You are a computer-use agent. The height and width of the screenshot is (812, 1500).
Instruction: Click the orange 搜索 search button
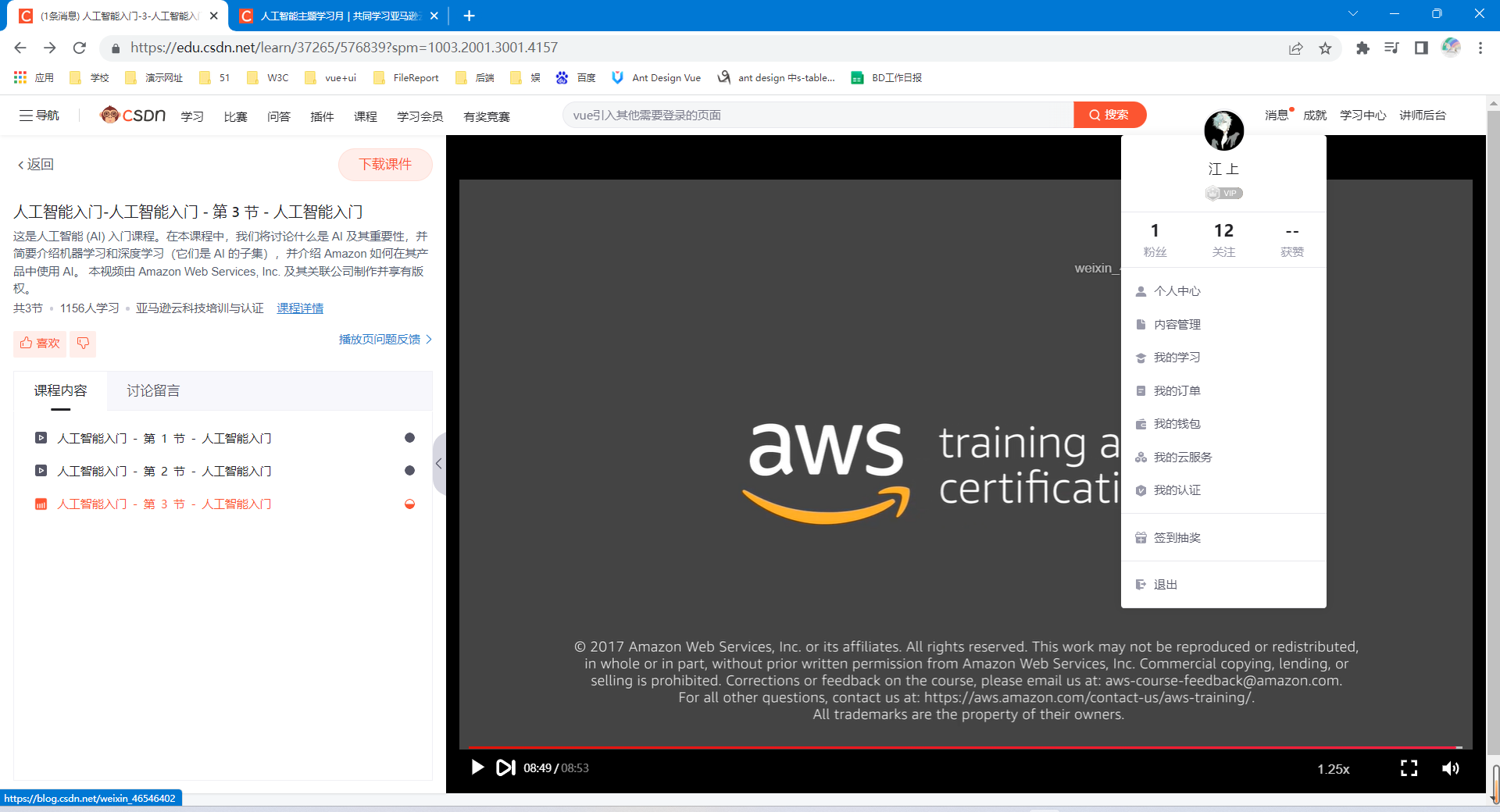[x=1110, y=115]
